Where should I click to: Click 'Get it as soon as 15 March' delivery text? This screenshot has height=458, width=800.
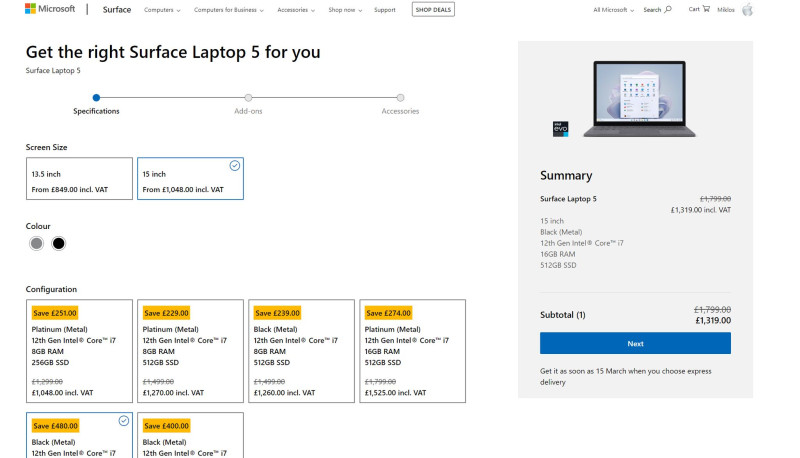click(x=626, y=376)
